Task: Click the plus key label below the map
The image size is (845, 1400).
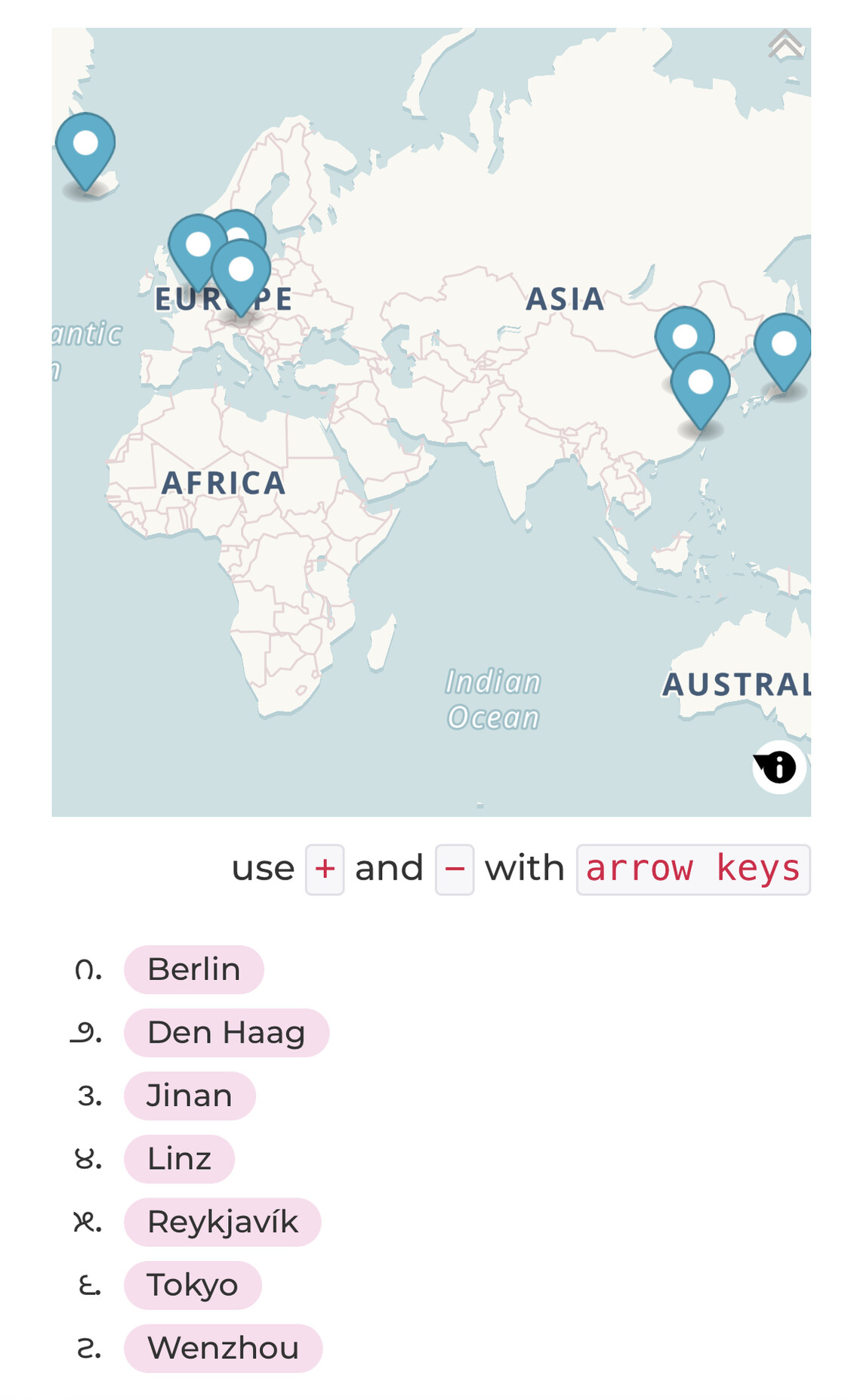Action: (x=325, y=870)
